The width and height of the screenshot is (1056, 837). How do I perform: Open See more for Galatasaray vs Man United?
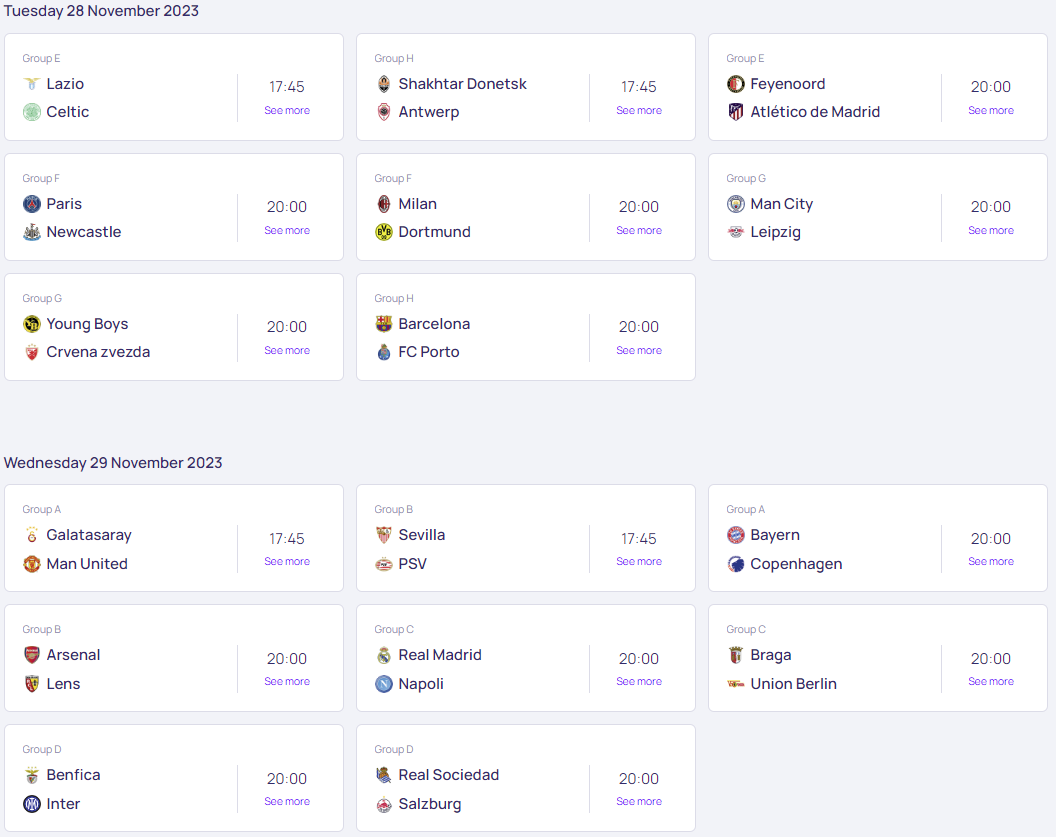[x=287, y=562]
